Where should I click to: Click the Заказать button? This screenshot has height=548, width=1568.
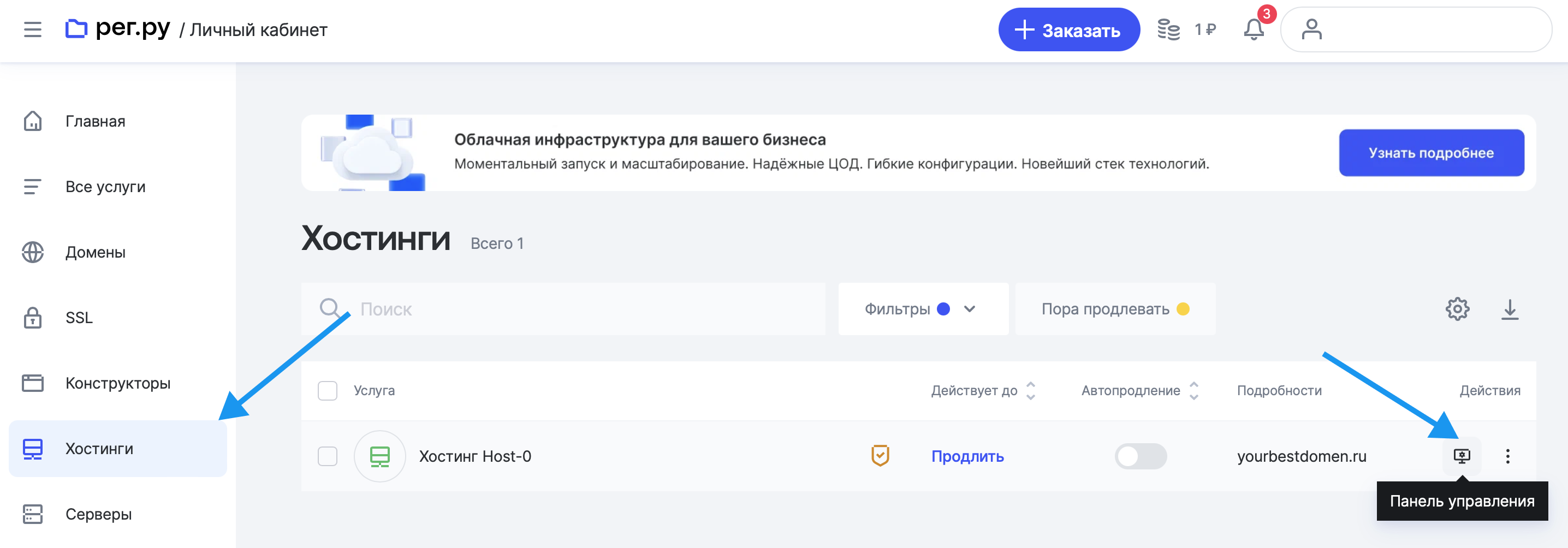[1069, 29]
